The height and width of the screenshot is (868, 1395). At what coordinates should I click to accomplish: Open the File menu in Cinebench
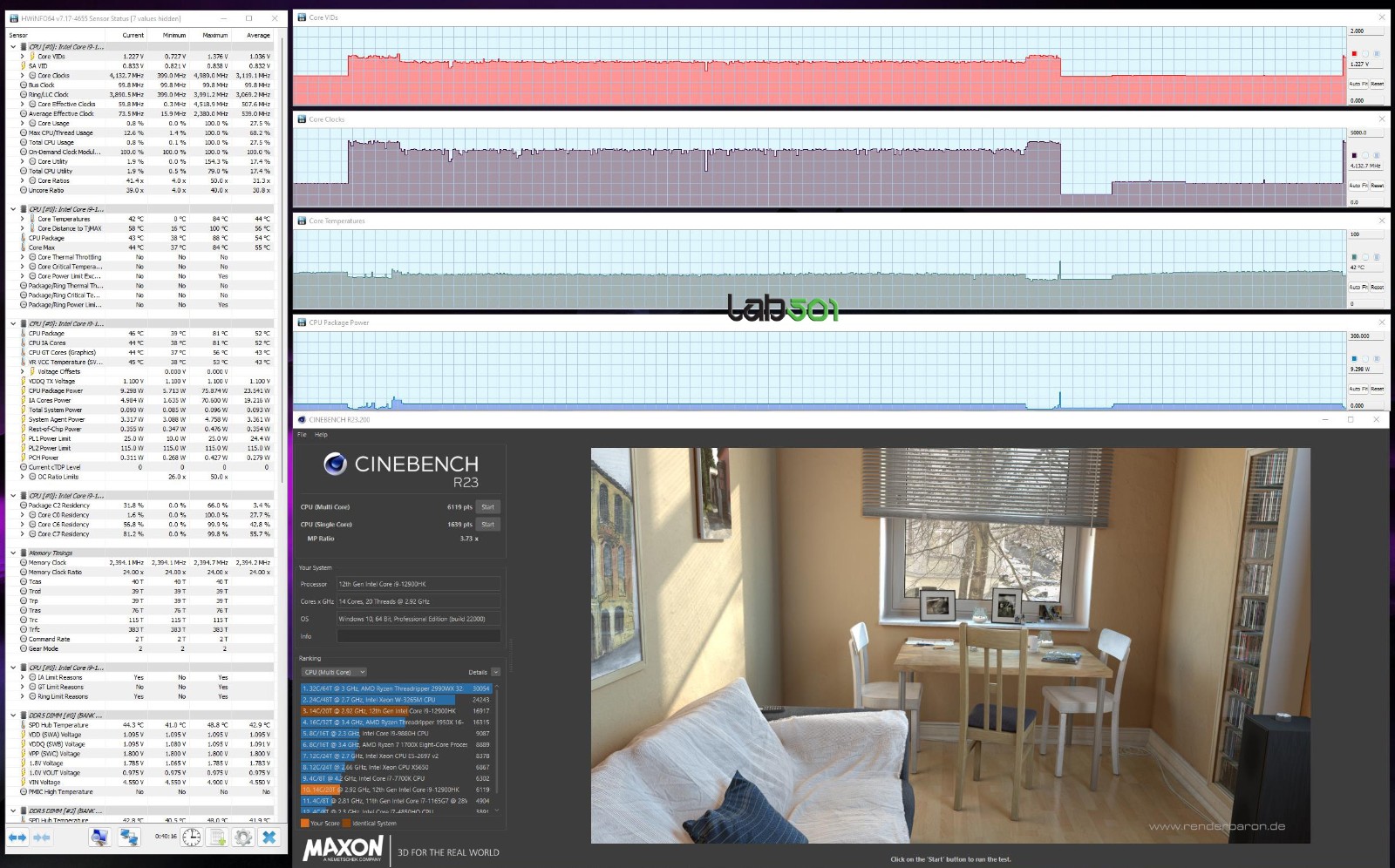pos(302,434)
